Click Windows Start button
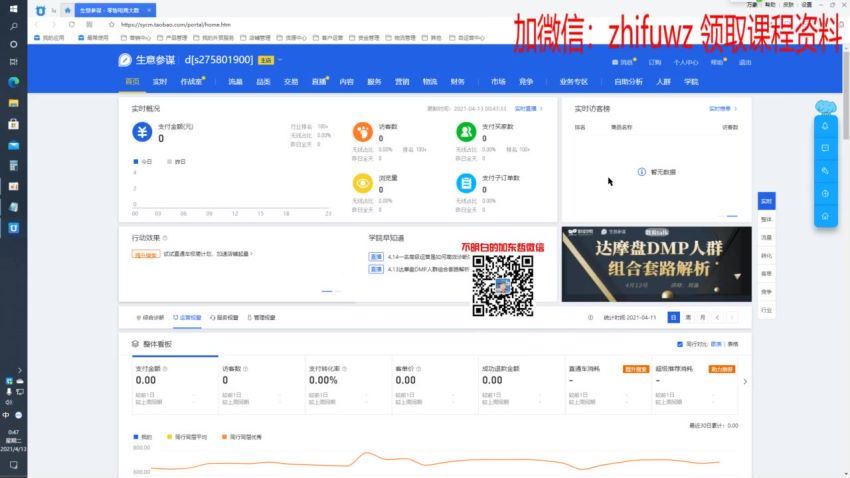 [x=14, y=8]
